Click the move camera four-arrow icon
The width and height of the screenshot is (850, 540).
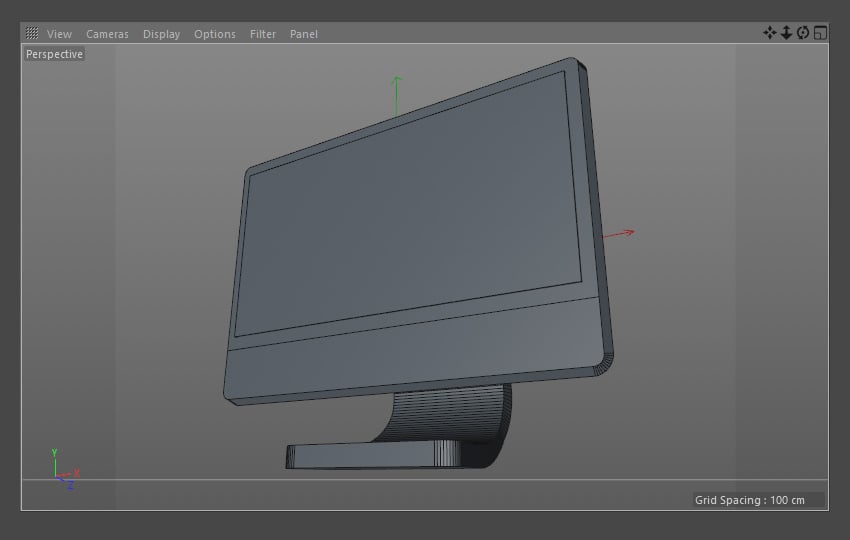(769, 33)
